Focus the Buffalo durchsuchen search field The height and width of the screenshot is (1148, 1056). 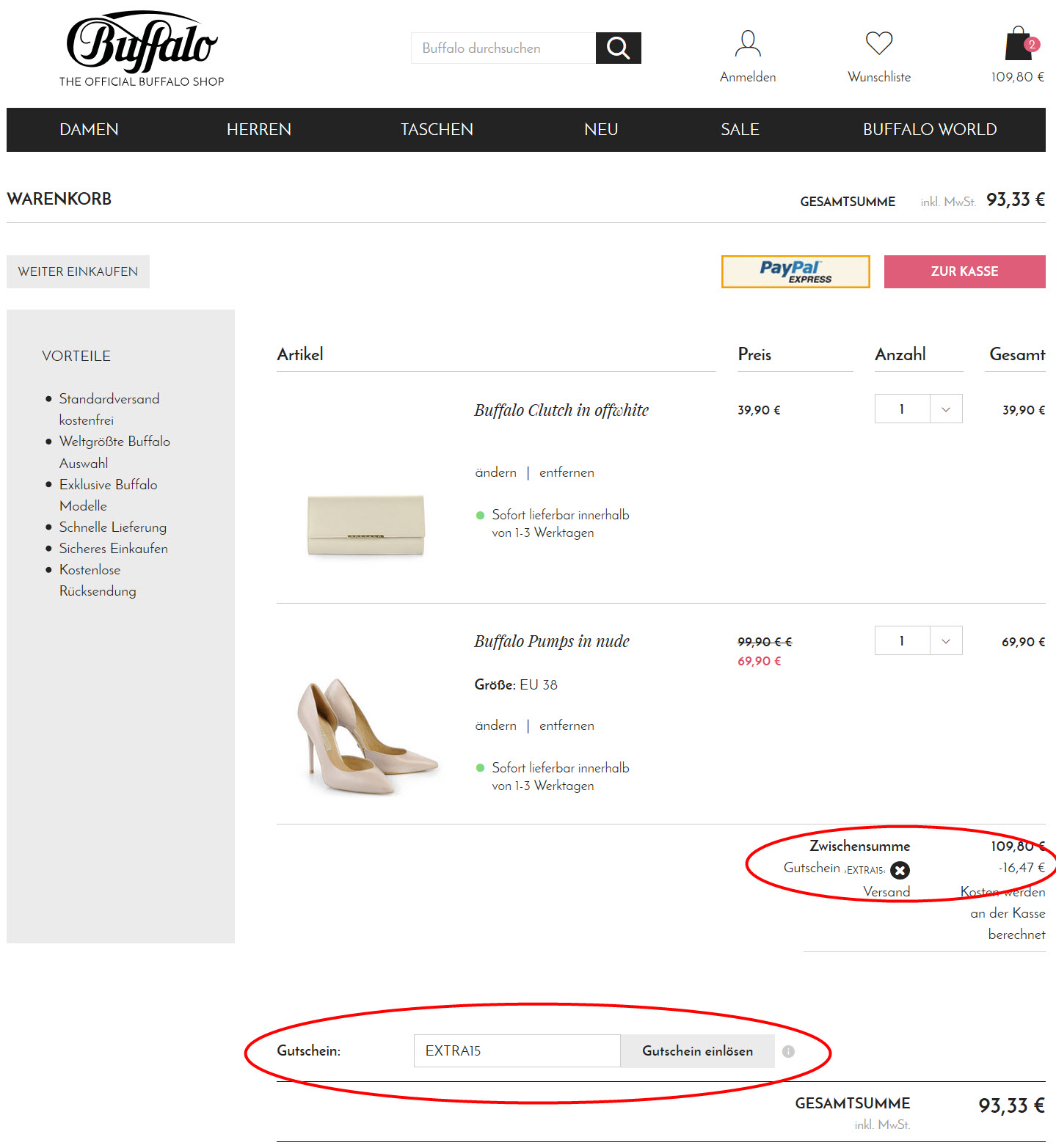[x=503, y=48]
